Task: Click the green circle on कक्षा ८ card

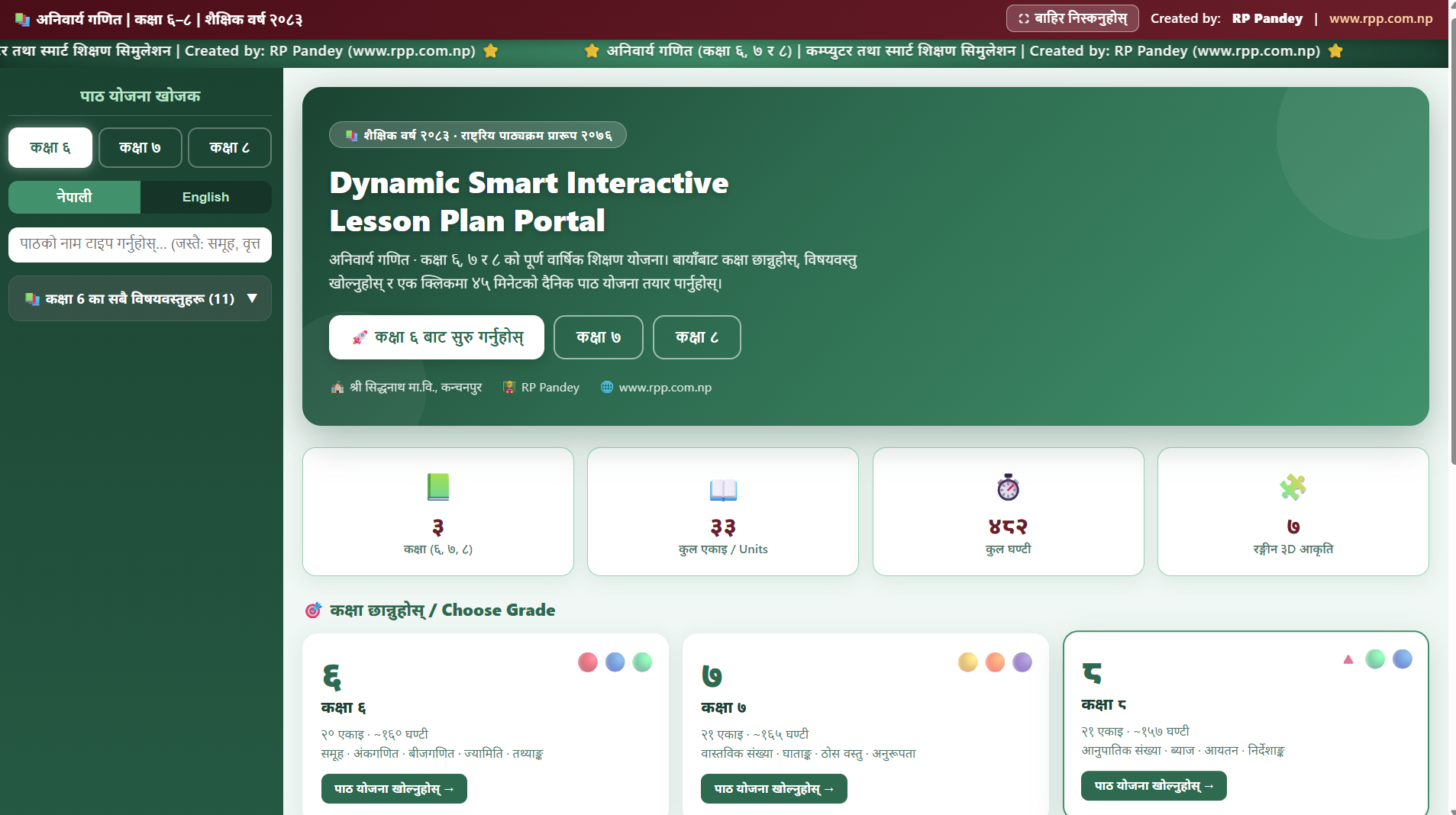Action: [1375, 659]
